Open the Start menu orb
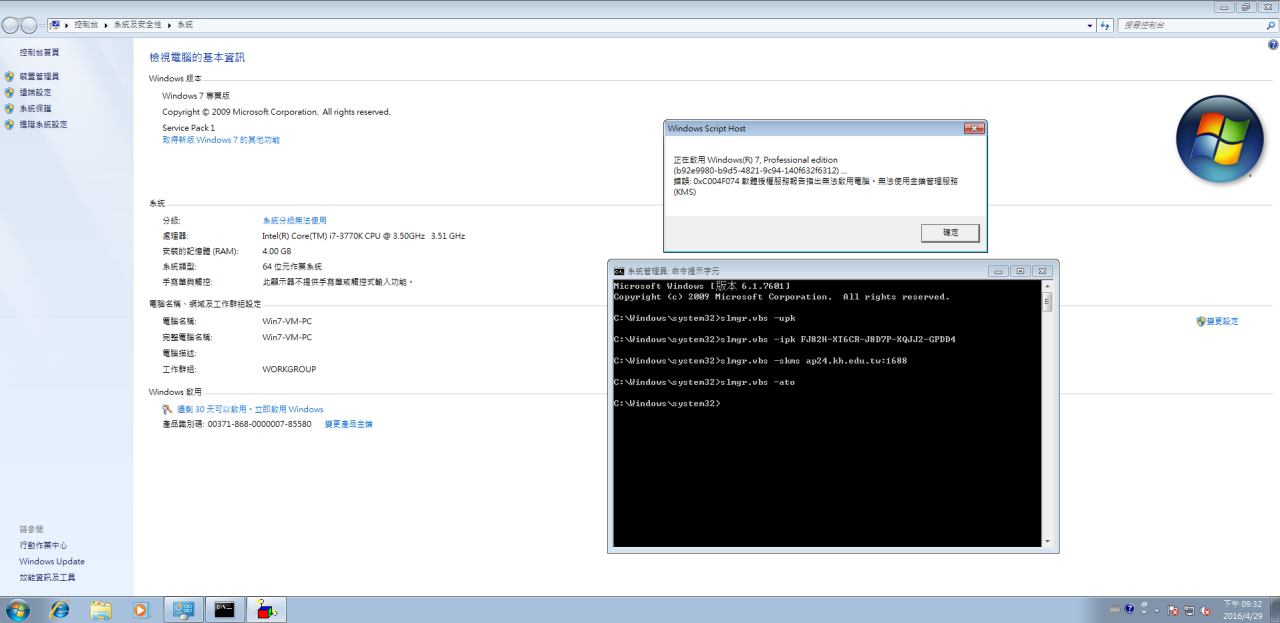Image resolution: width=1280 pixels, height=623 pixels. pos(18,609)
